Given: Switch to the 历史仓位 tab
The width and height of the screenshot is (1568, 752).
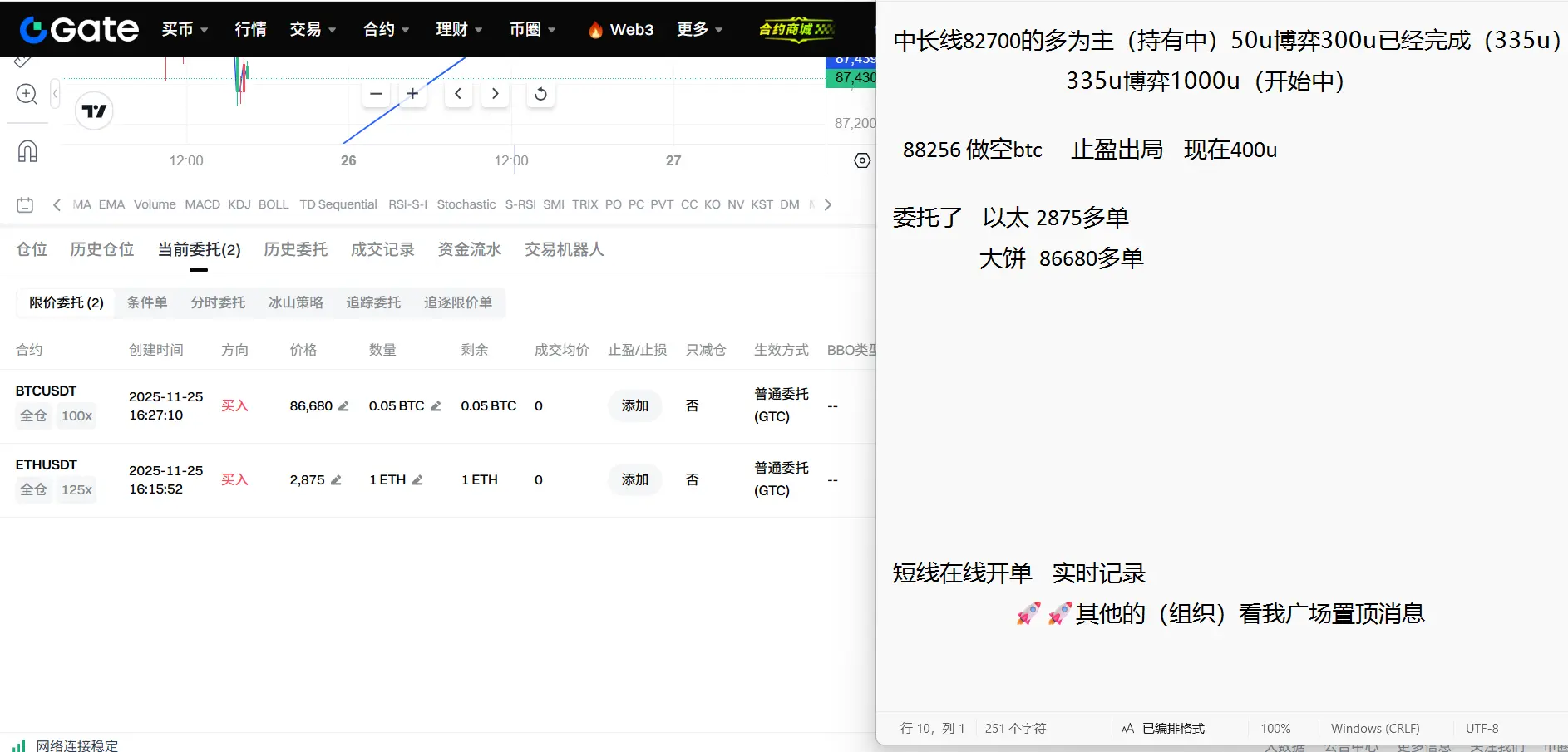Looking at the screenshot, I should 102,249.
